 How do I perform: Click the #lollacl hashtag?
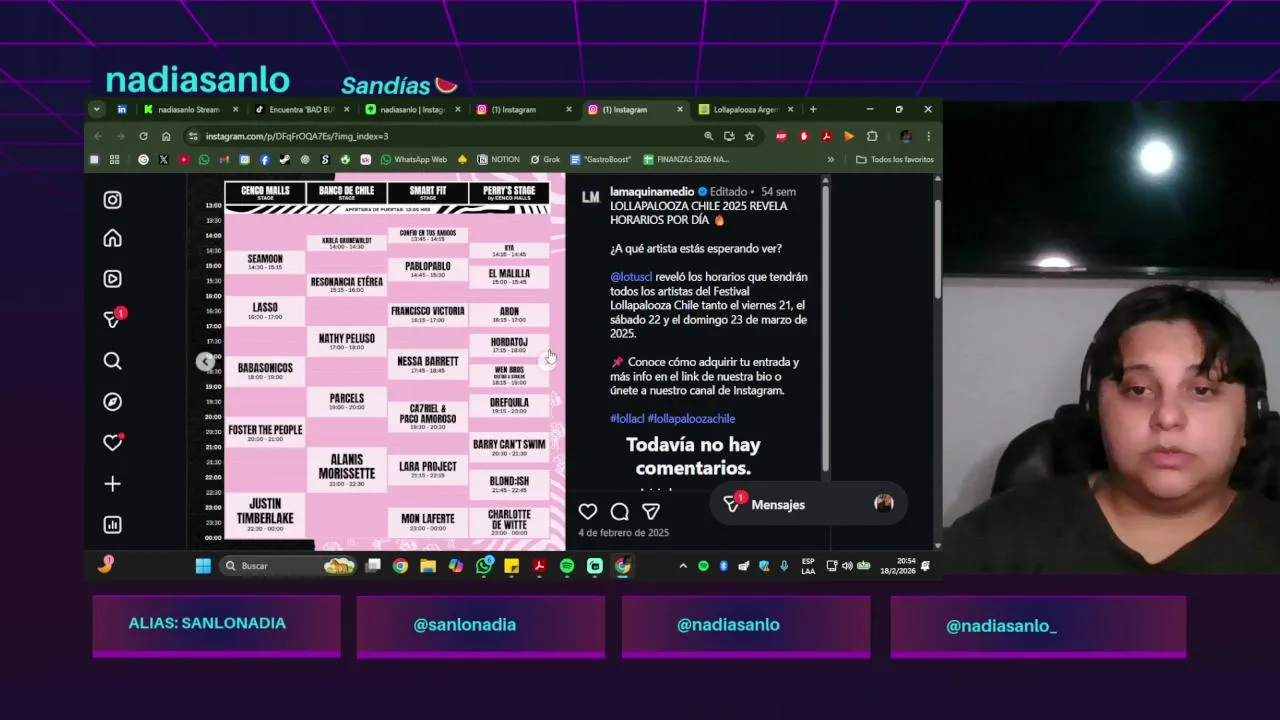click(x=627, y=419)
